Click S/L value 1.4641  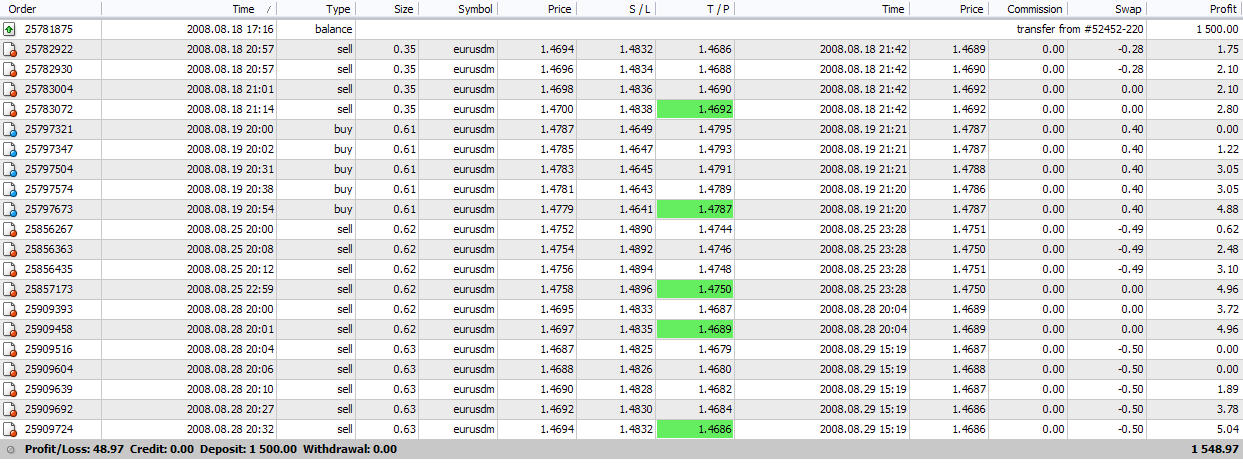point(636,209)
